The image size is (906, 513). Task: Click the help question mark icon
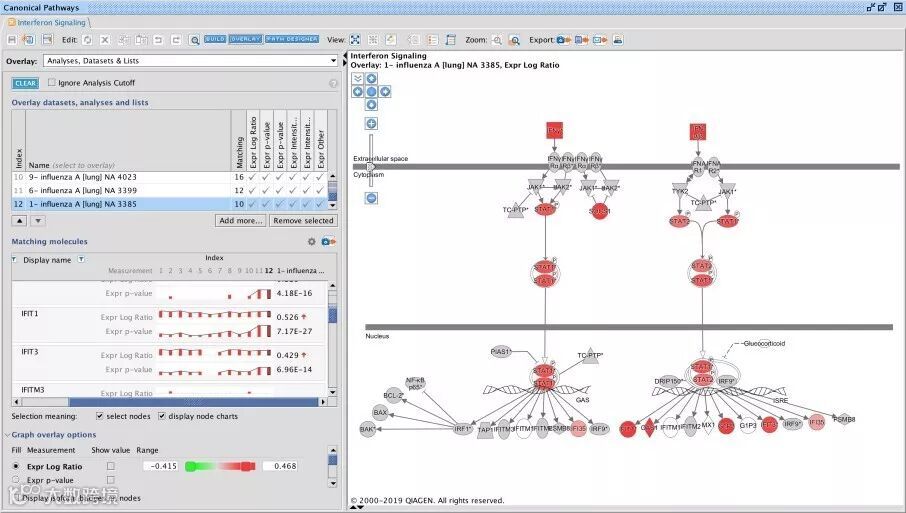(x=333, y=83)
